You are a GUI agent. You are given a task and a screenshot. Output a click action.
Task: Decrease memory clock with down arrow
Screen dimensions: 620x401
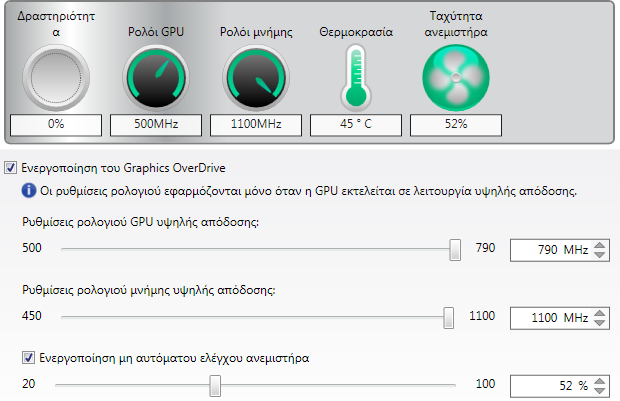[x=599, y=323]
